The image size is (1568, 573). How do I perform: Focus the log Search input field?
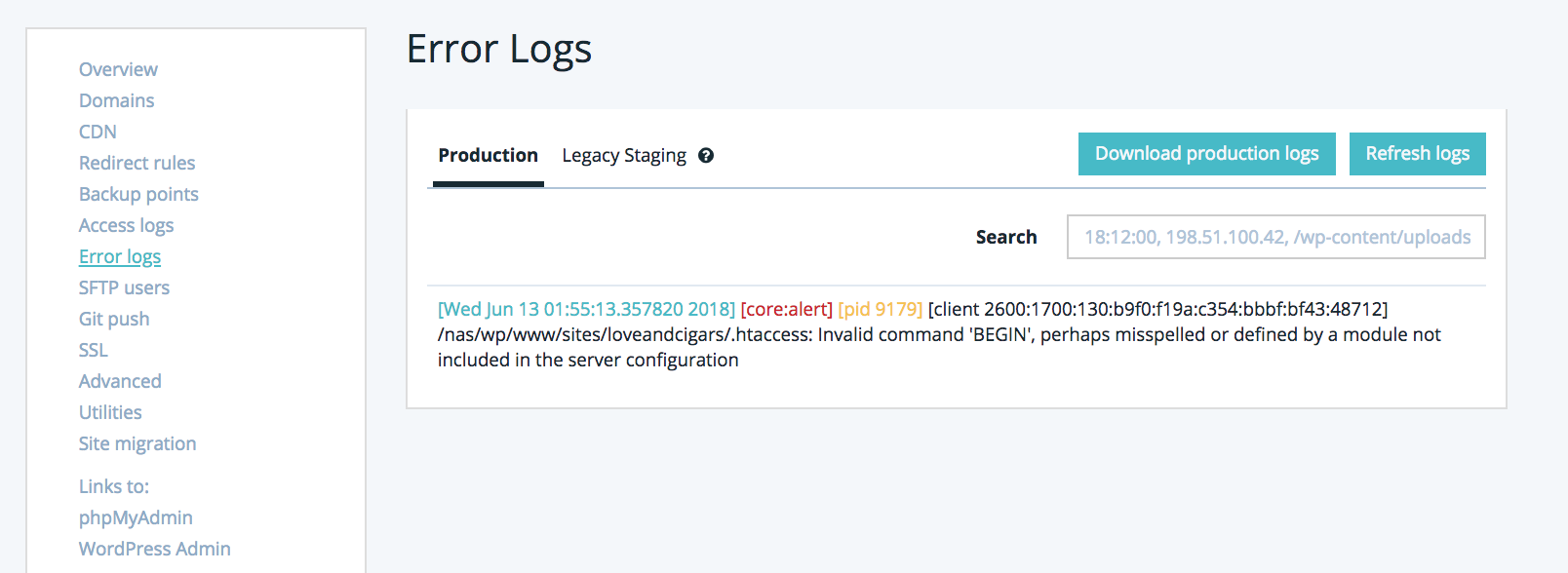click(x=1275, y=237)
